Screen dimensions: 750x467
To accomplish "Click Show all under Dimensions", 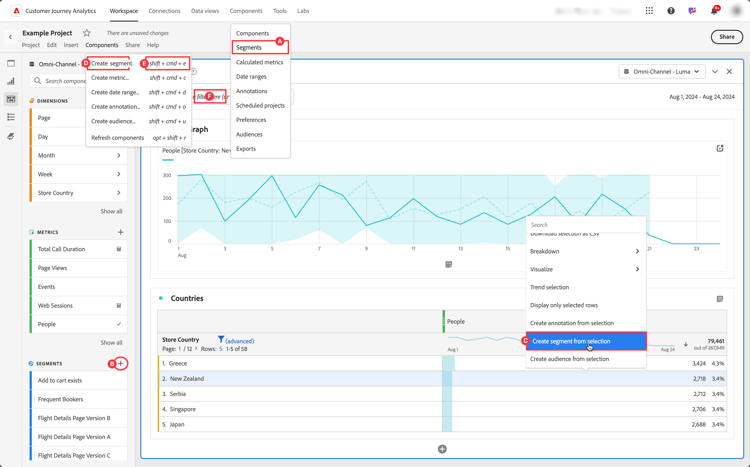I will click(x=111, y=211).
